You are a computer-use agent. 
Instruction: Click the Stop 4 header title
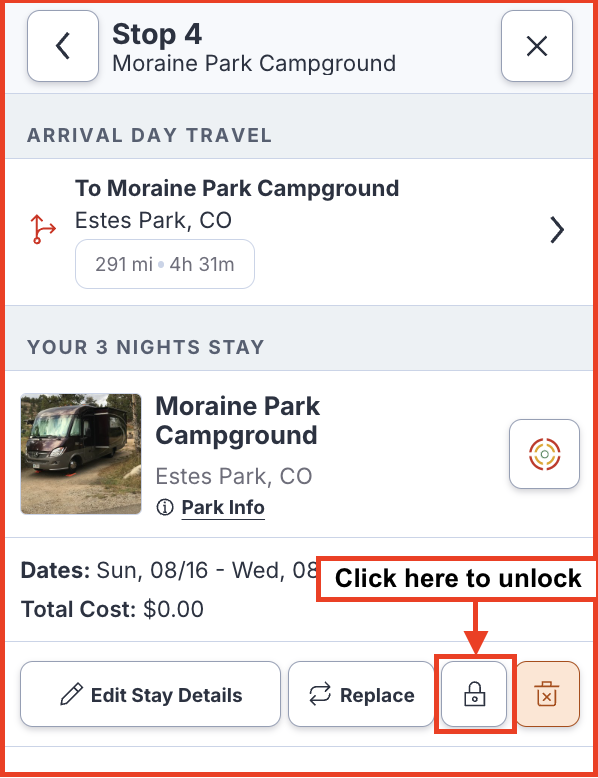click(157, 34)
